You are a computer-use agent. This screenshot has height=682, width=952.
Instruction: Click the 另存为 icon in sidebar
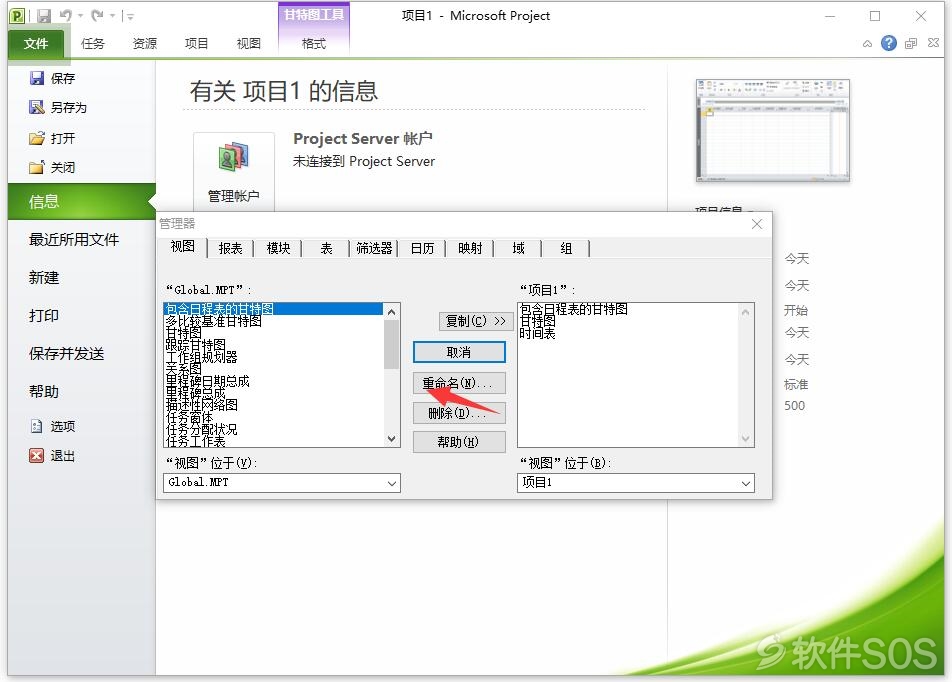[x=36, y=107]
